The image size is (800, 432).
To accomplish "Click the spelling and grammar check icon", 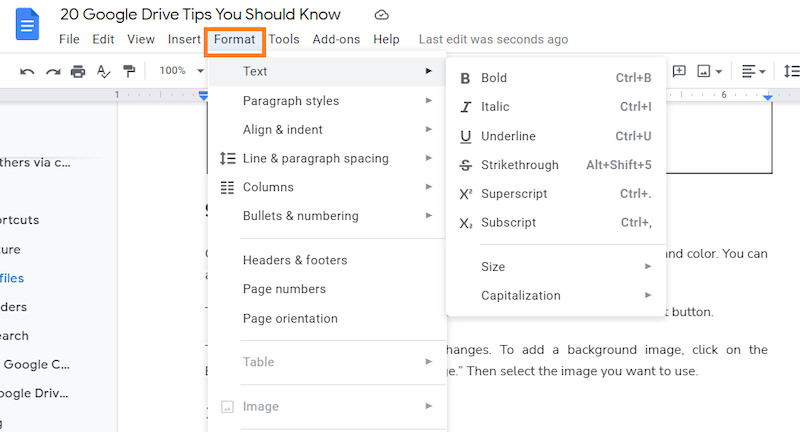I will coord(104,71).
